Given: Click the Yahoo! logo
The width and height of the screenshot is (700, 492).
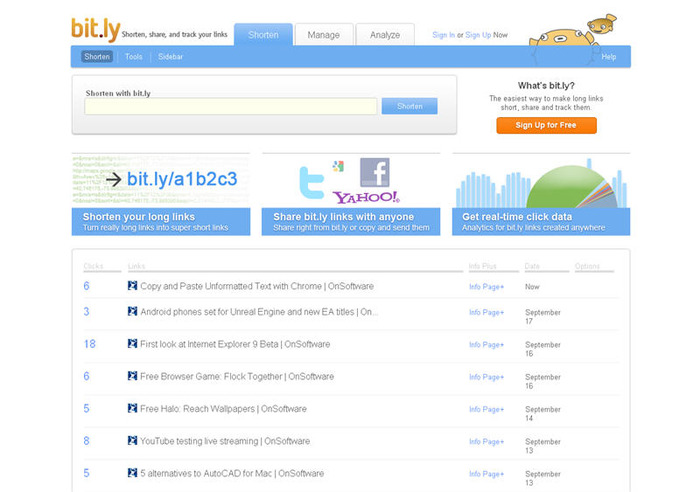Looking at the screenshot, I should click(x=366, y=197).
